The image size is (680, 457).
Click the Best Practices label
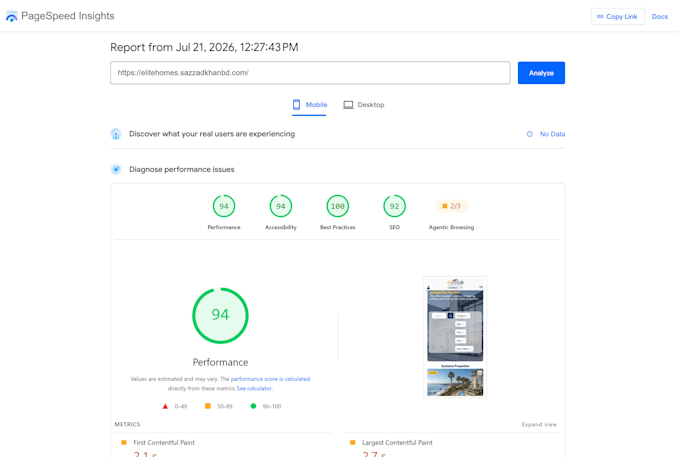pos(337,227)
